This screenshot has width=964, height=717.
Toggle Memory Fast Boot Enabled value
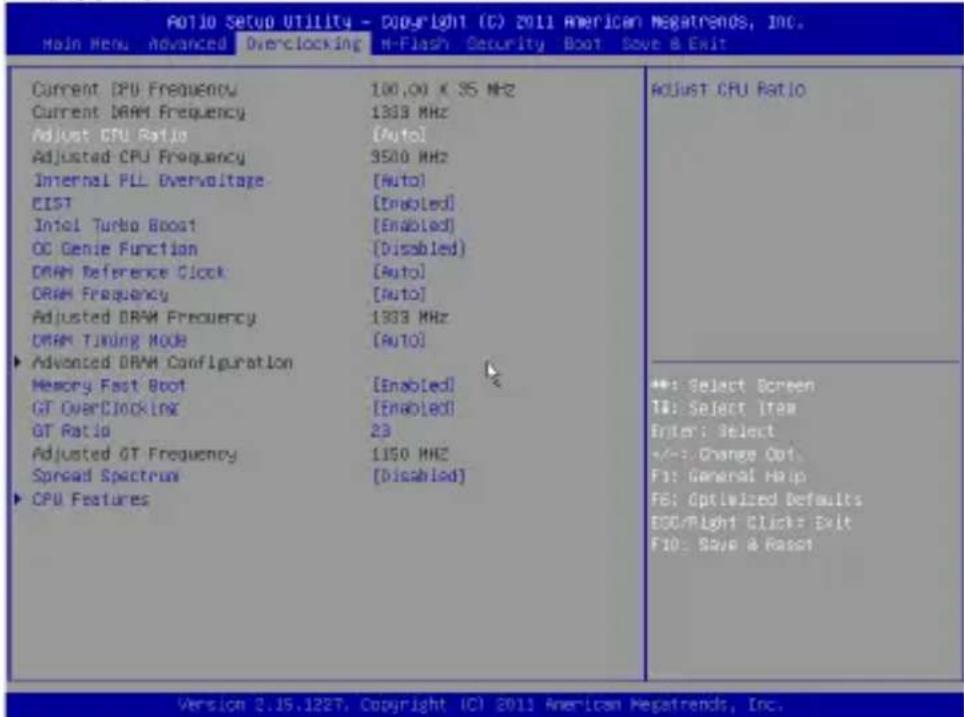click(414, 386)
